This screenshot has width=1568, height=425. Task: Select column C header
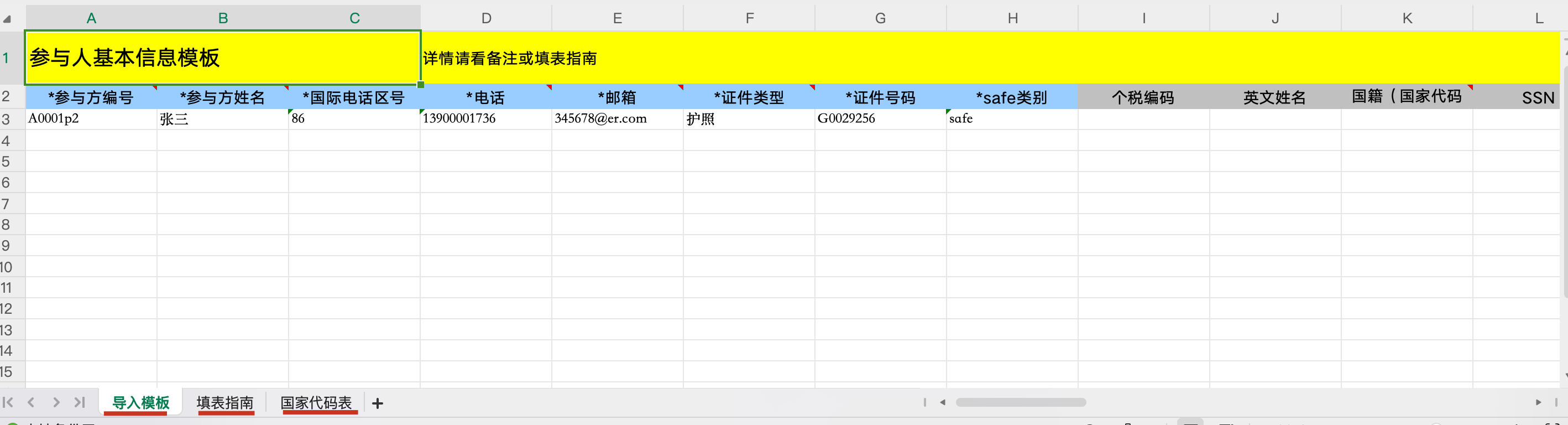click(x=354, y=18)
